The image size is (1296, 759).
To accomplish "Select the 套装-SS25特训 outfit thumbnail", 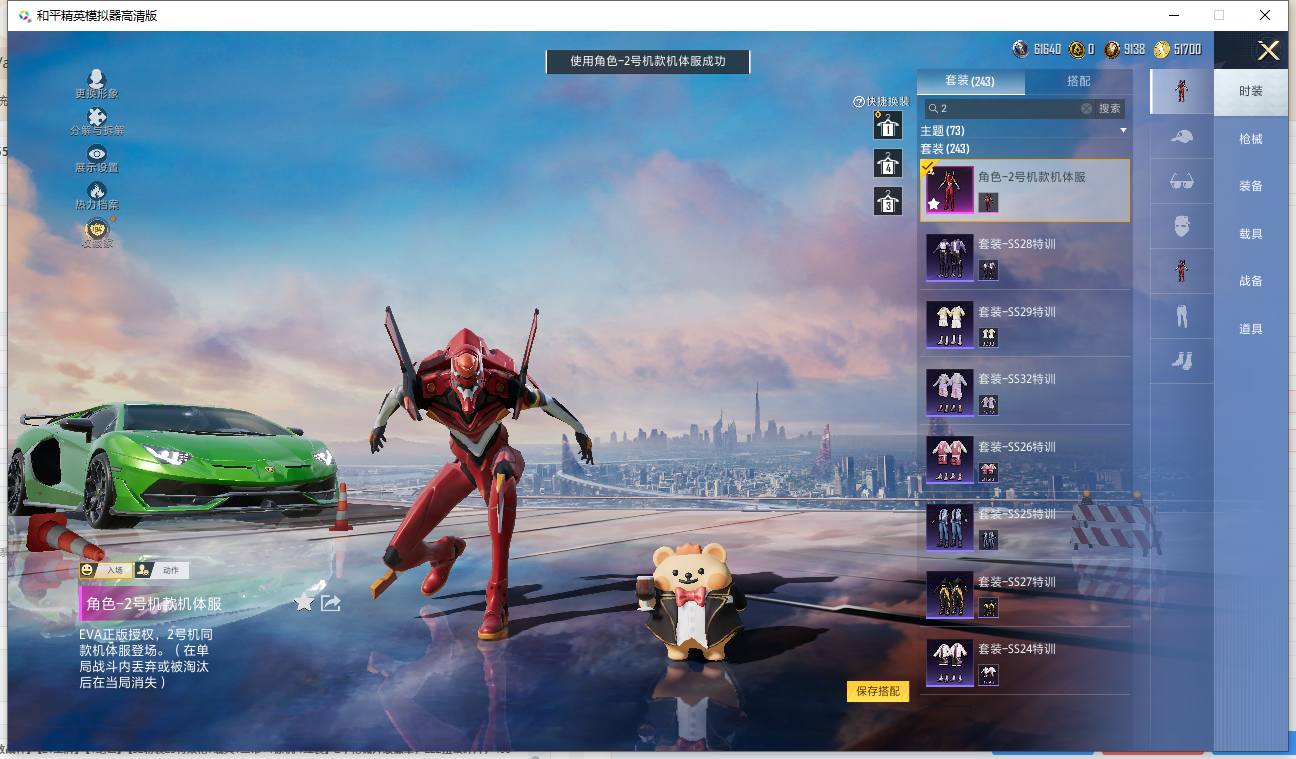I will pyautogui.click(x=949, y=527).
